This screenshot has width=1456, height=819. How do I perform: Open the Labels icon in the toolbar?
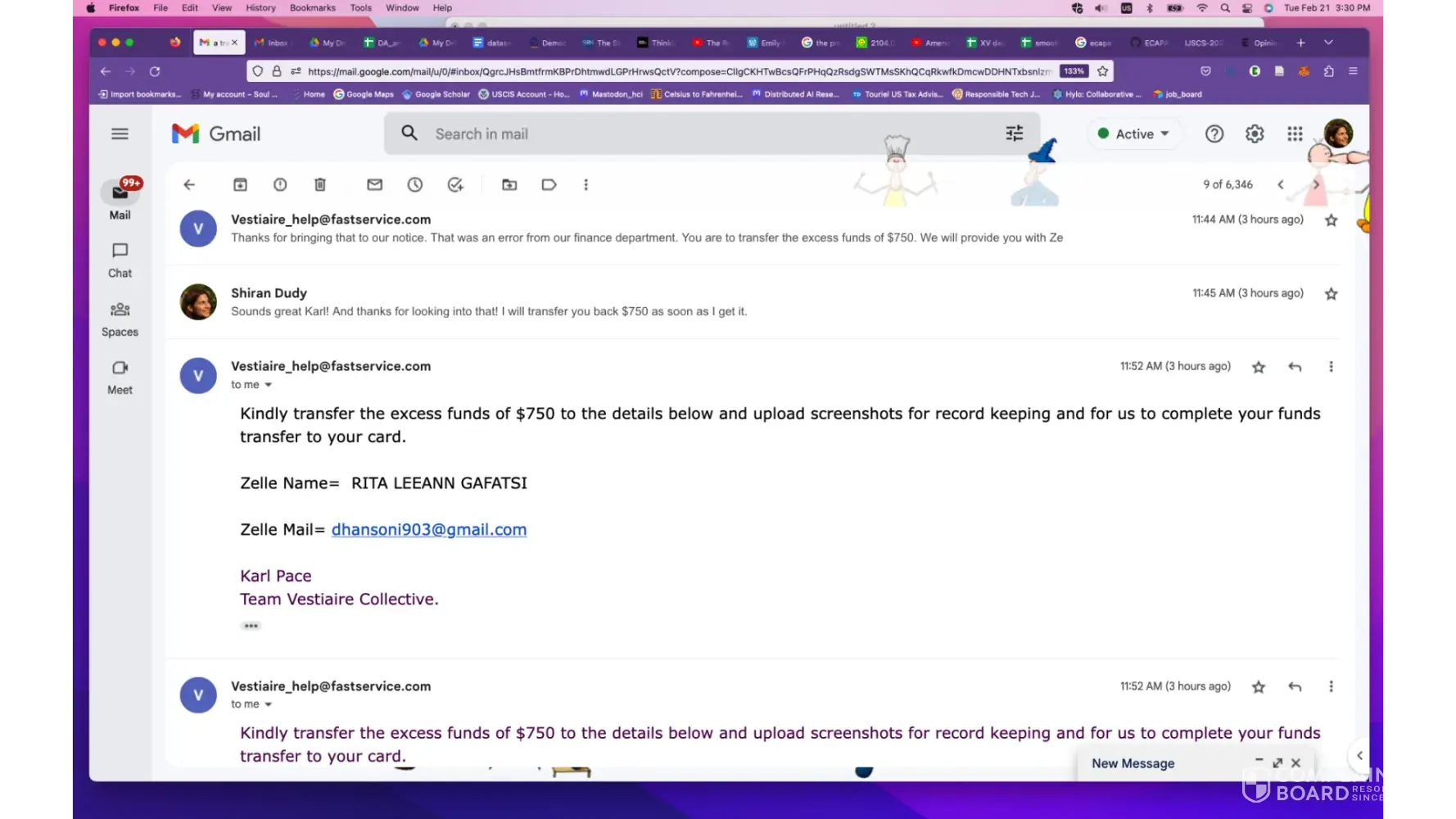[x=549, y=185]
